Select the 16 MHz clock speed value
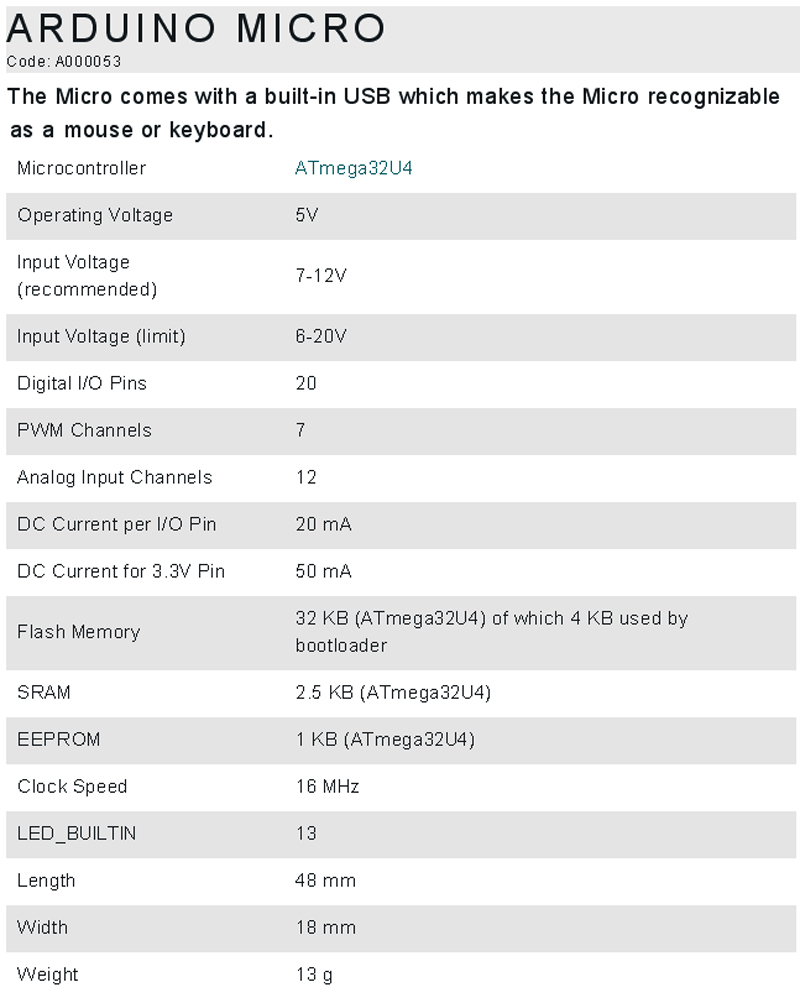 (327, 786)
